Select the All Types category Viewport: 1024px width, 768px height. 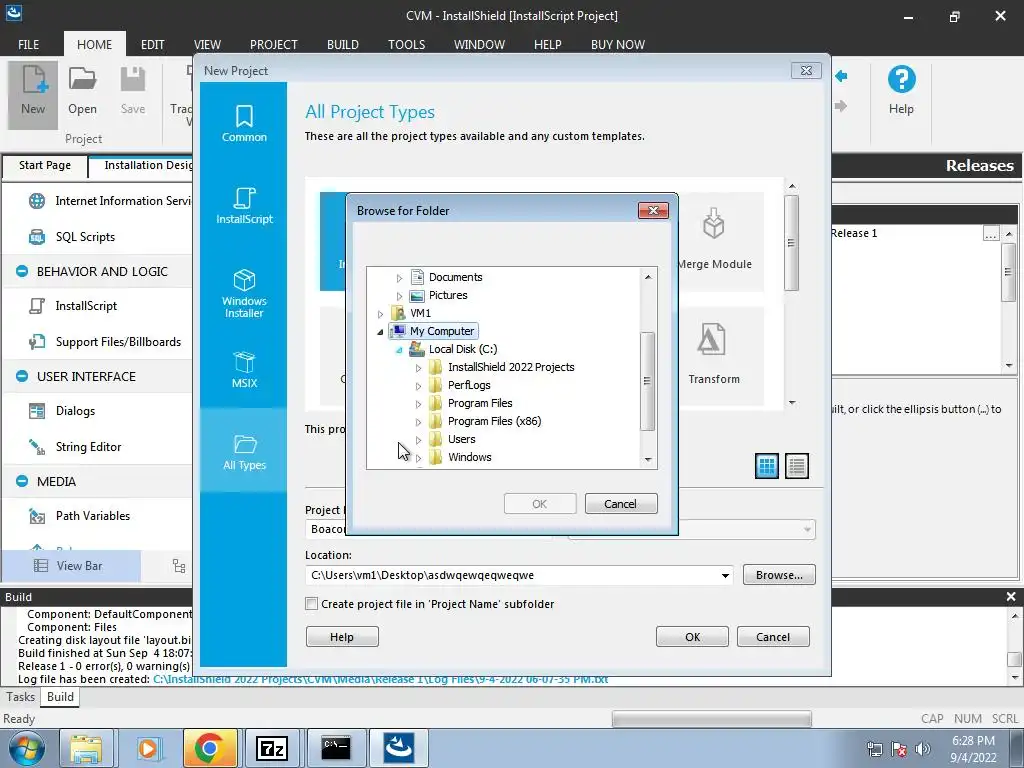[x=244, y=451]
